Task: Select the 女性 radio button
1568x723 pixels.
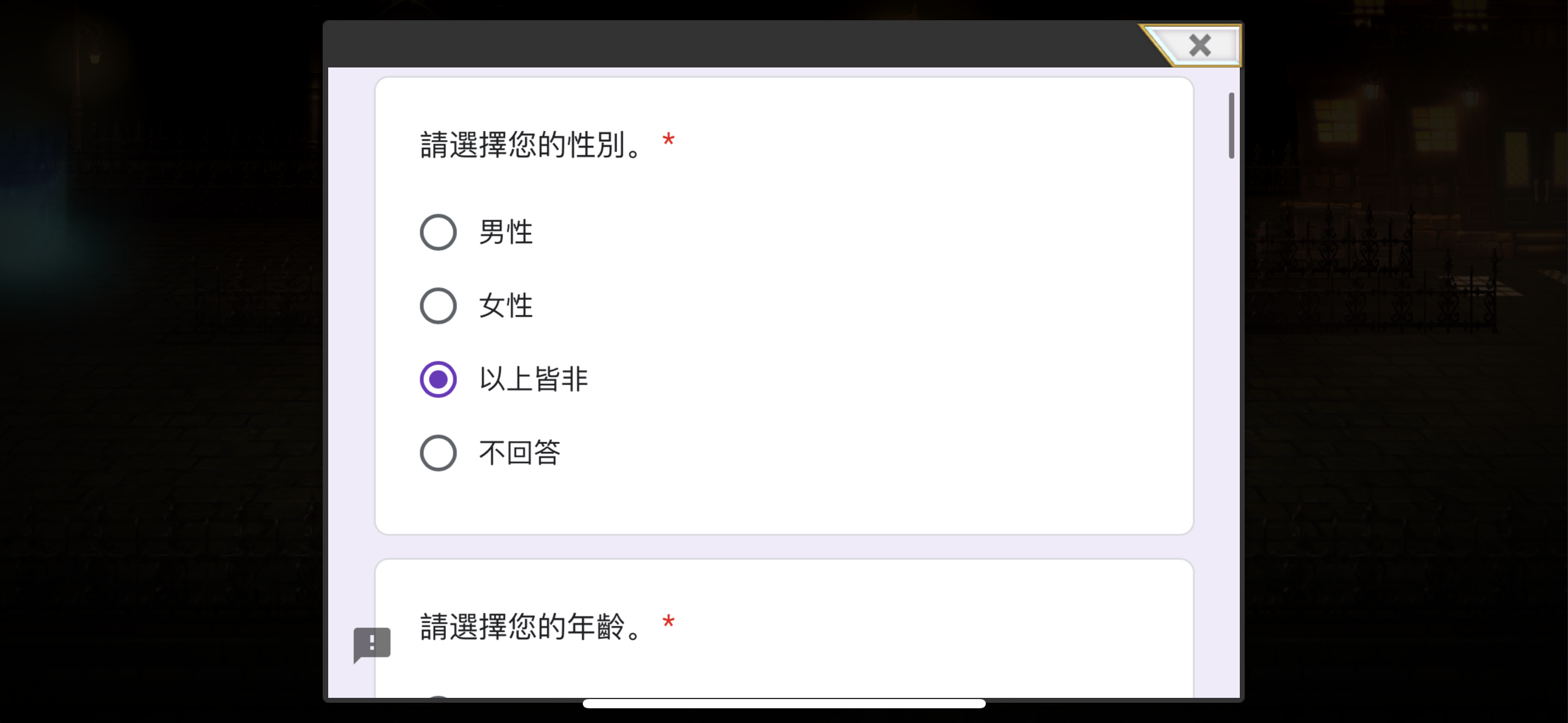Action: click(438, 305)
